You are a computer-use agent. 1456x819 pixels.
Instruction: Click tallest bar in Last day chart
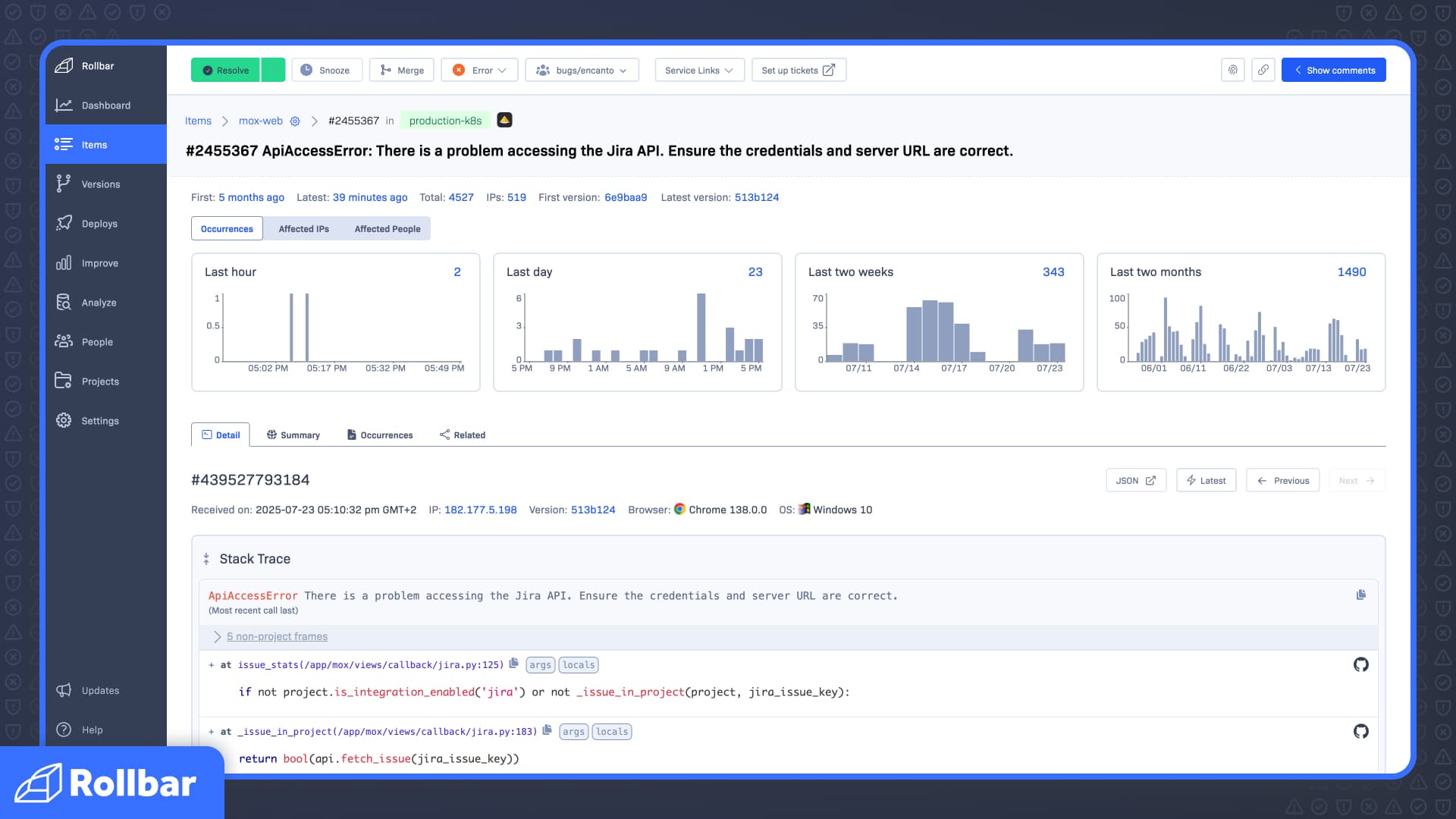pos(701,328)
